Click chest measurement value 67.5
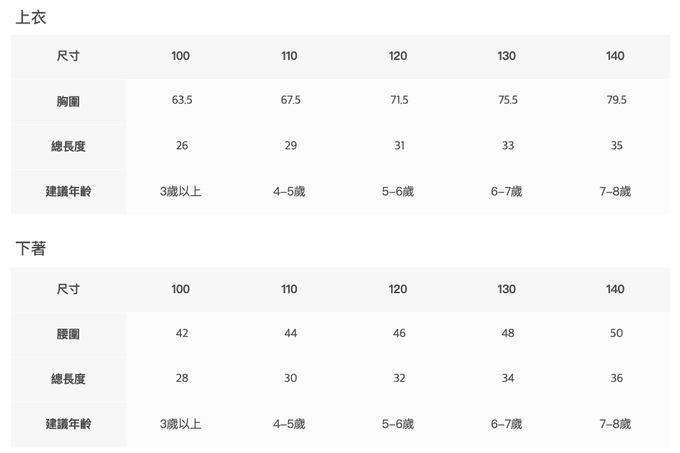680x453 pixels. coord(290,101)
